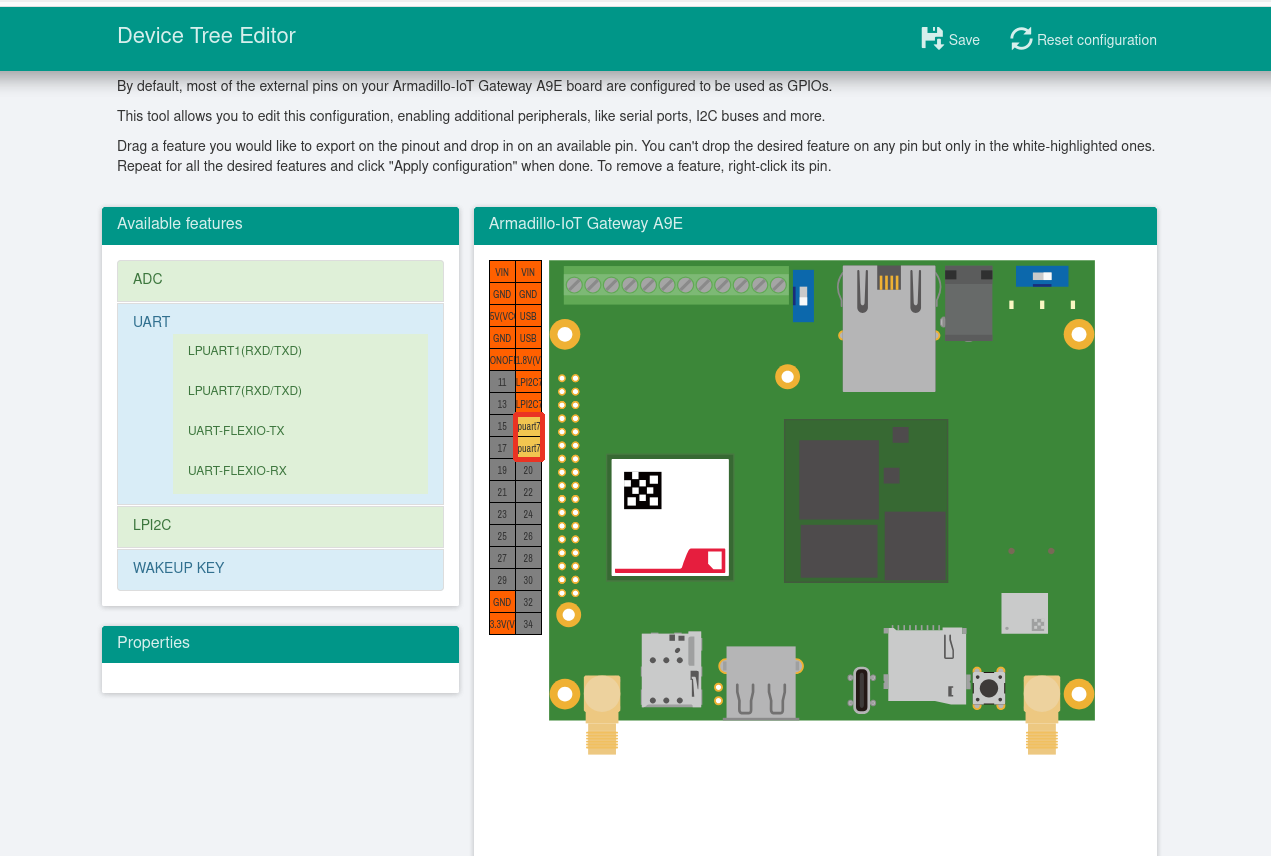Click the USB-C connector on the board
This screenshot has width=1271, height=856.
(x=861, y=690)
